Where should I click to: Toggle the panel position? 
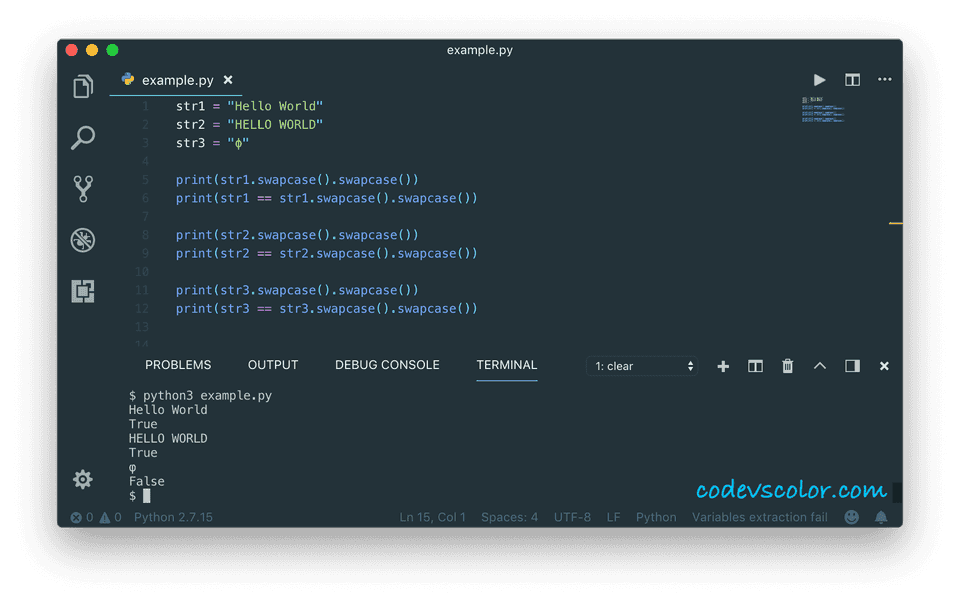click(852, 366)
